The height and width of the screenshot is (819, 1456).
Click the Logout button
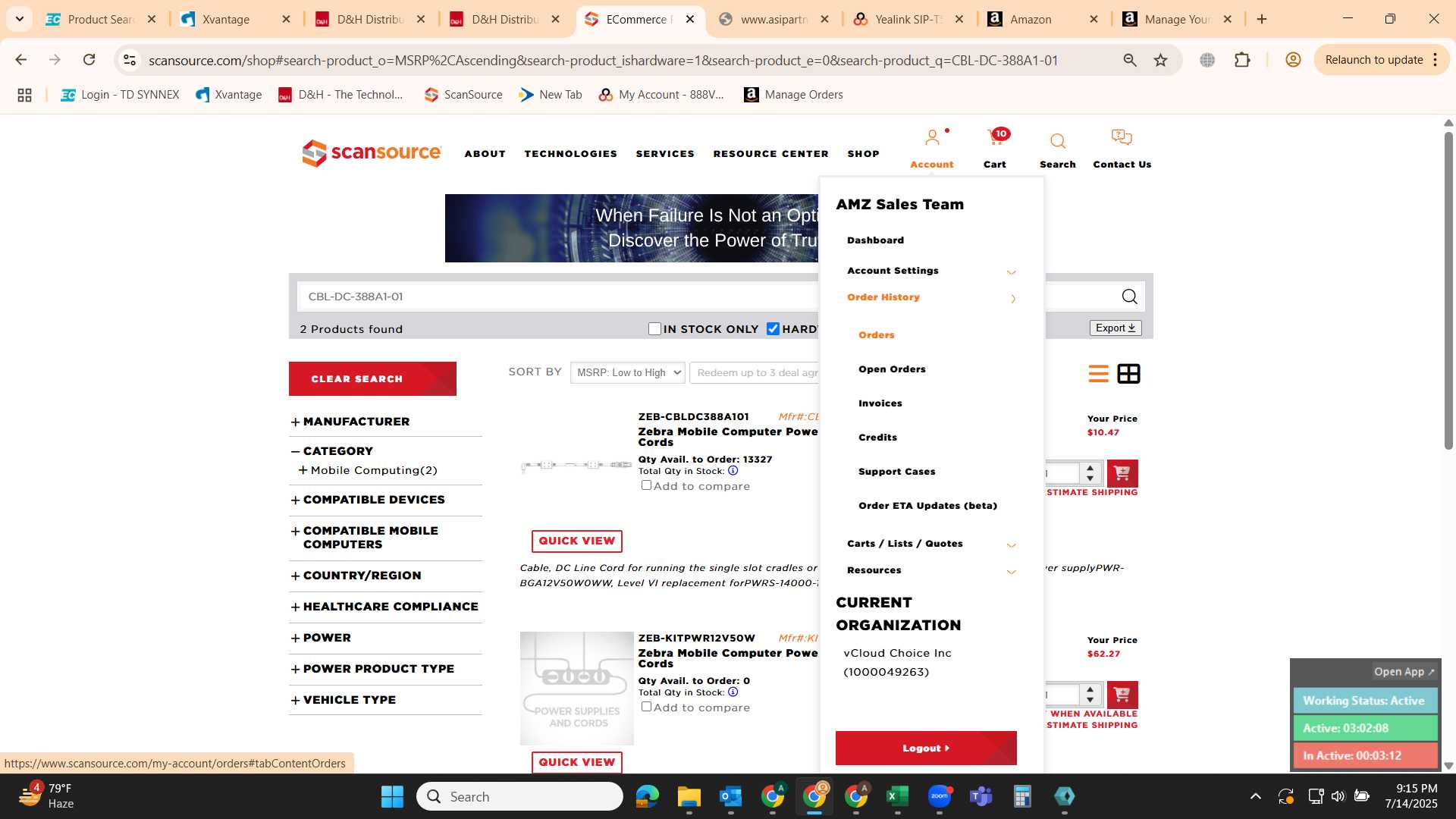point(926,748)
